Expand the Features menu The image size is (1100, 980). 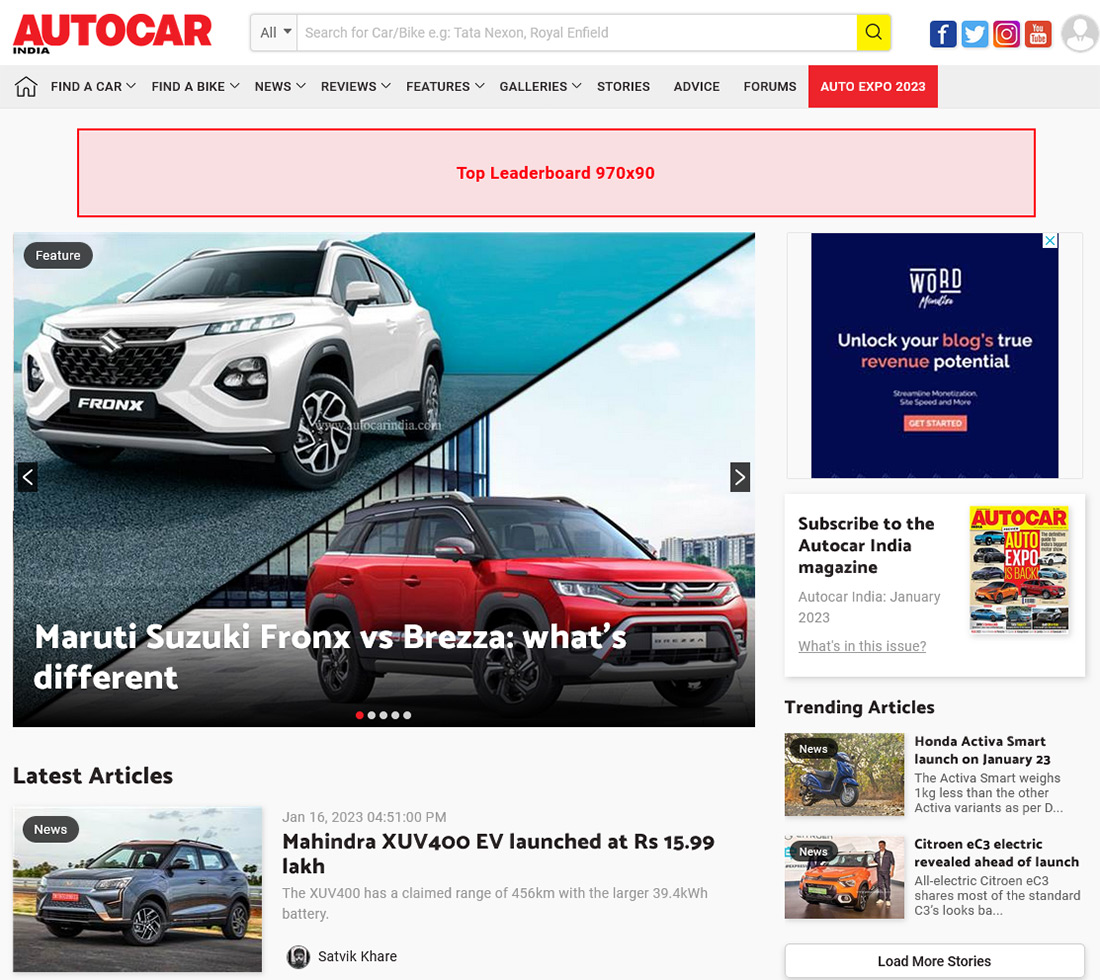click(445, 86)
